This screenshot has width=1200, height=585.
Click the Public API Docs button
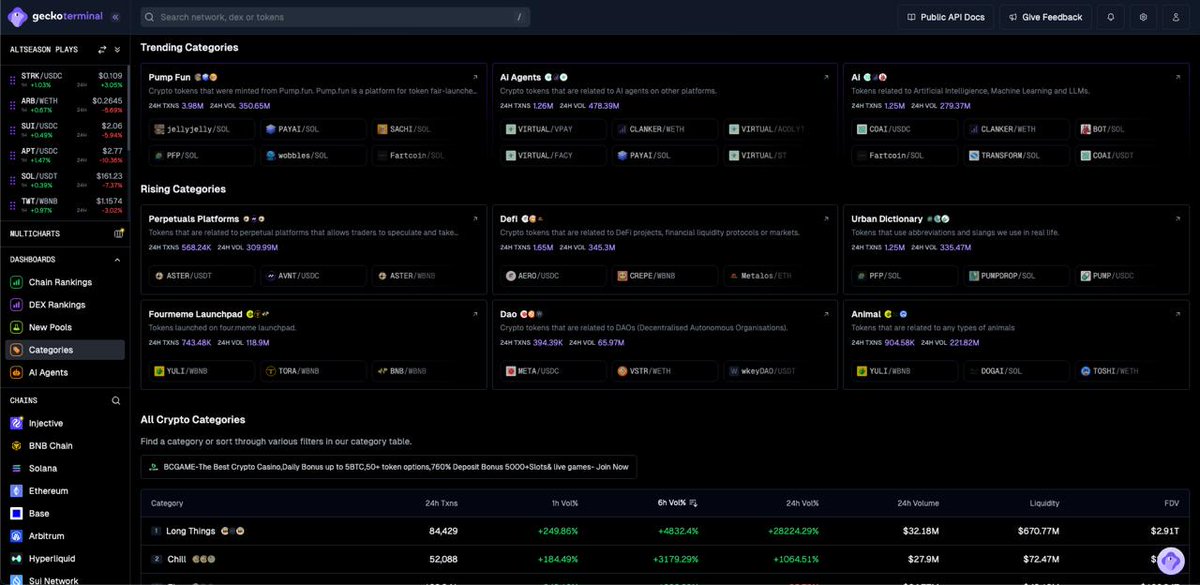click(946, 17)
